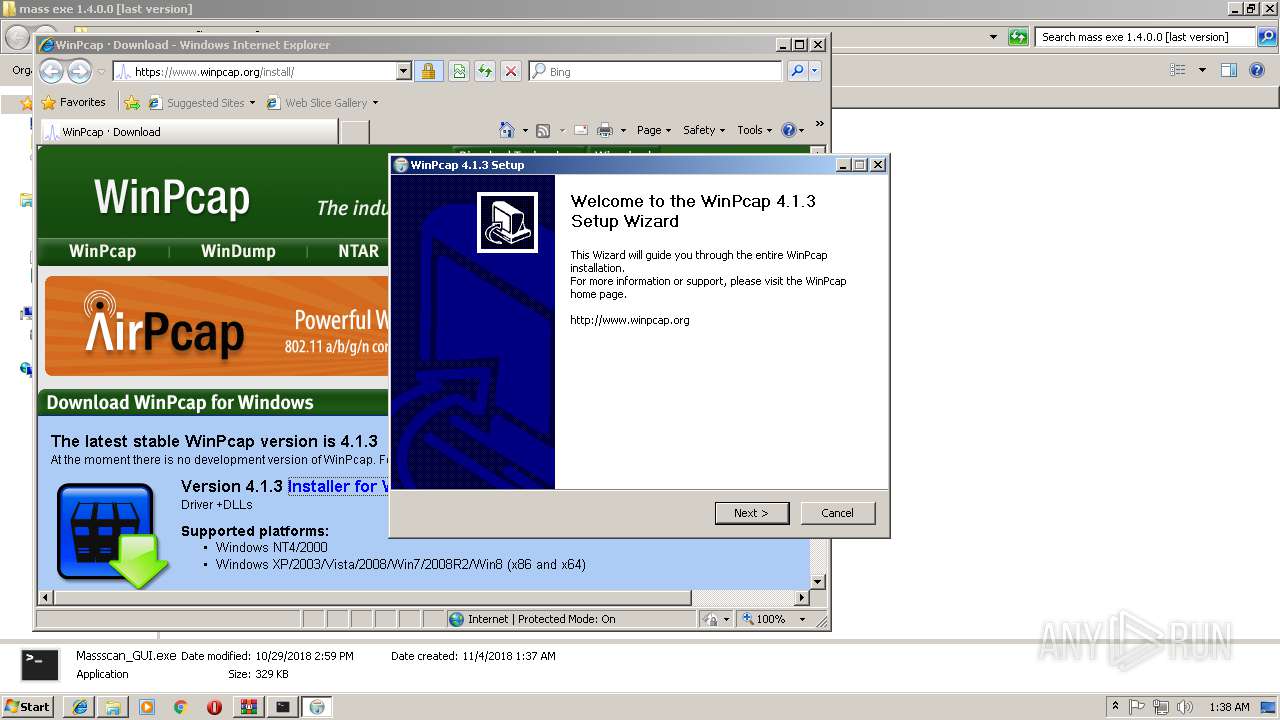The image size is (1280, 720).
Task: Click the AirPcap banner advertisement
Action: (216, 326)
